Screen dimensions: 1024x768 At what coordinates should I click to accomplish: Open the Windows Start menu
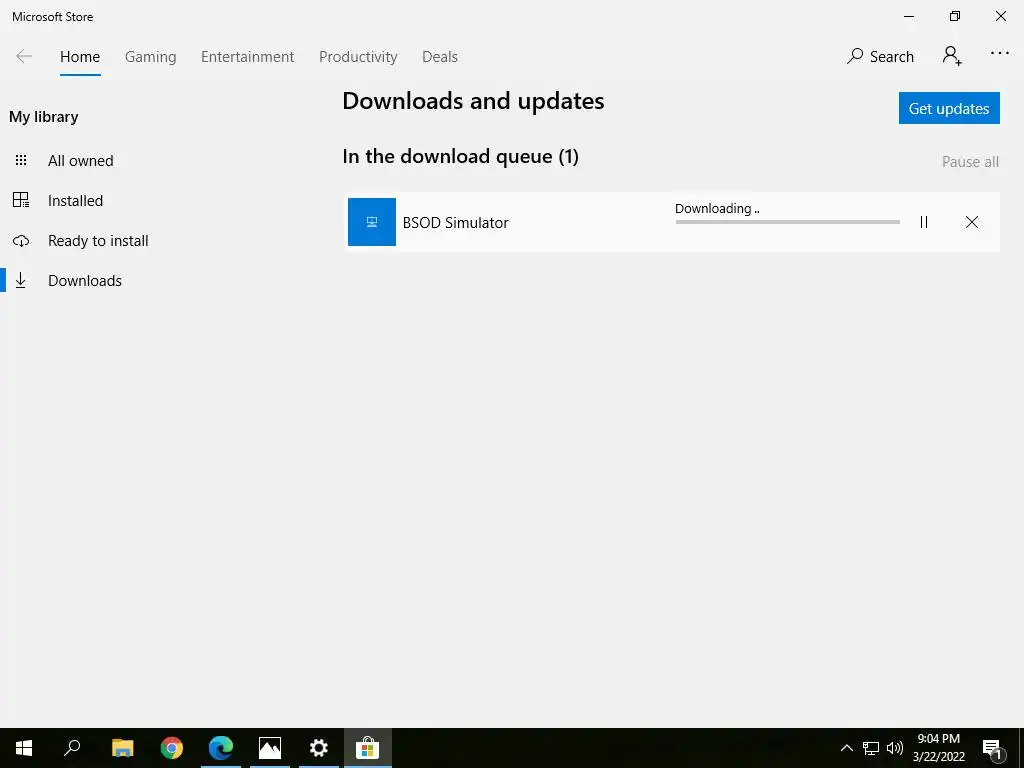coord(24,748)
